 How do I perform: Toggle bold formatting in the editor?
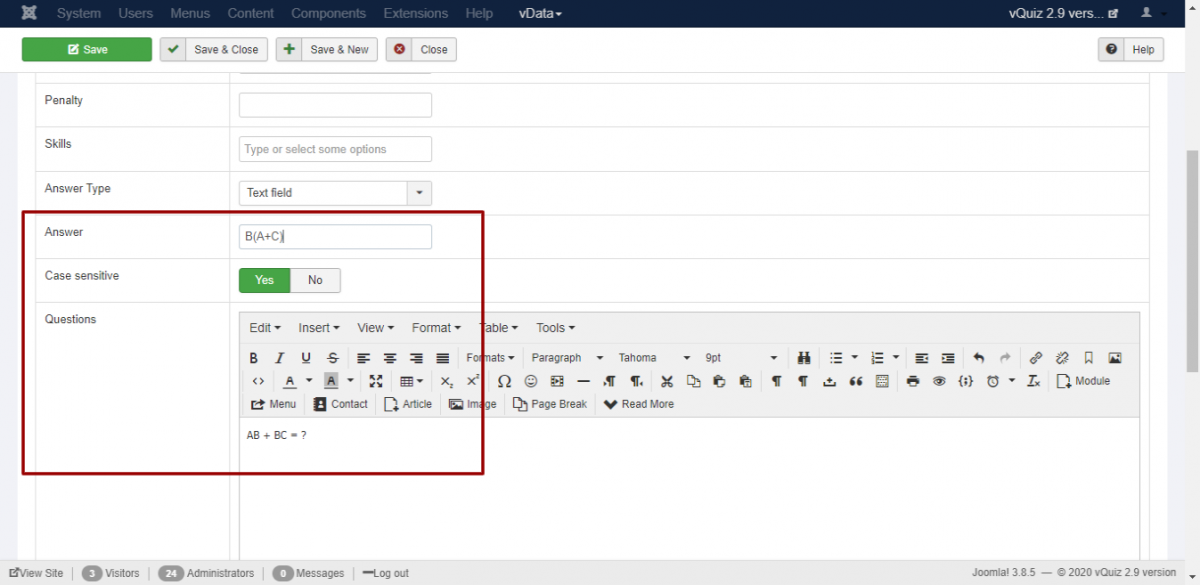point(254,358)
